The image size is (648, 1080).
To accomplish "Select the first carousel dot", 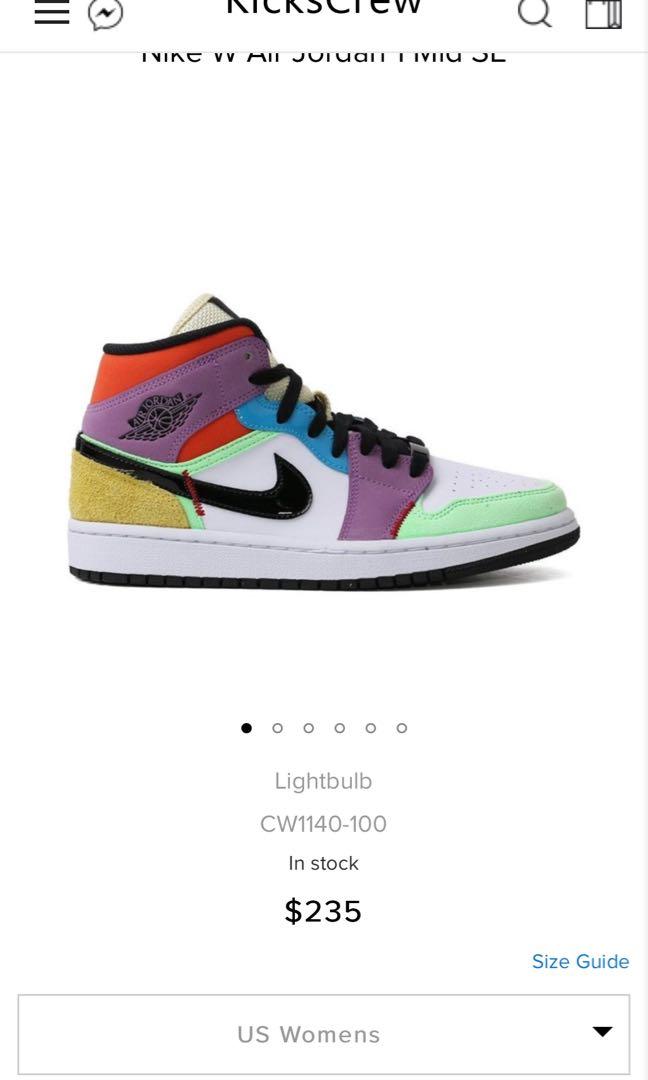I will 247,728.
